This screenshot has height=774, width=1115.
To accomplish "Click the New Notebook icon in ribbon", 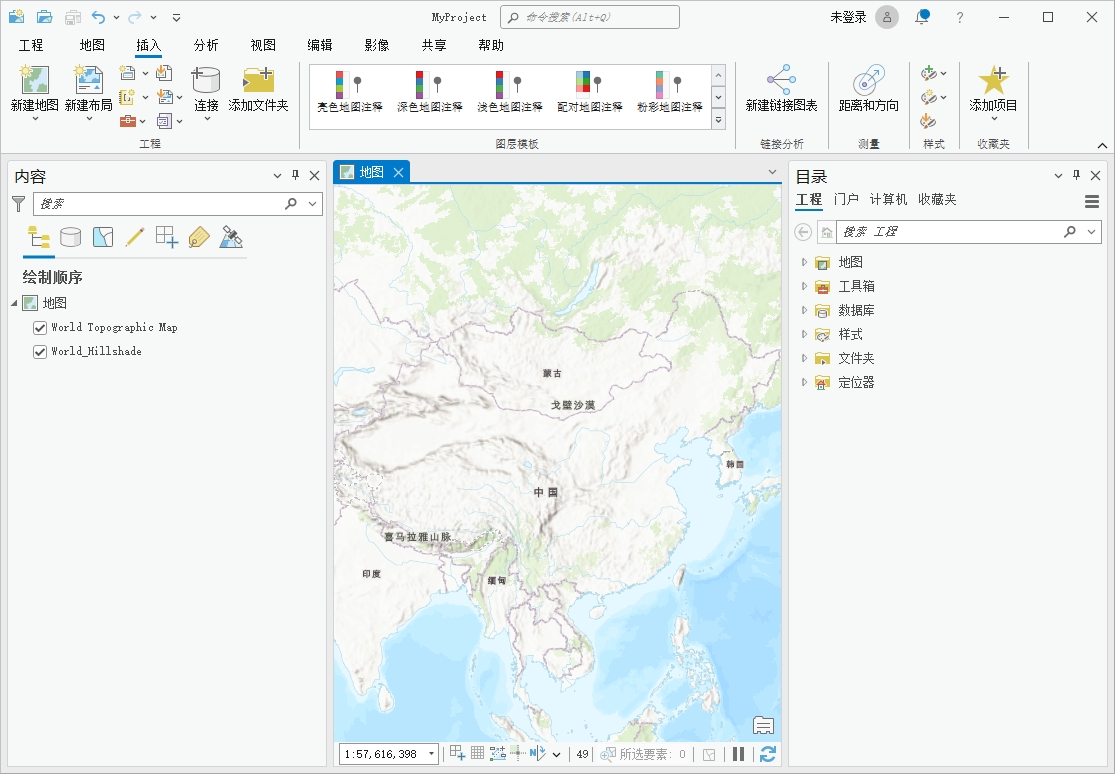I will [127, 97].
